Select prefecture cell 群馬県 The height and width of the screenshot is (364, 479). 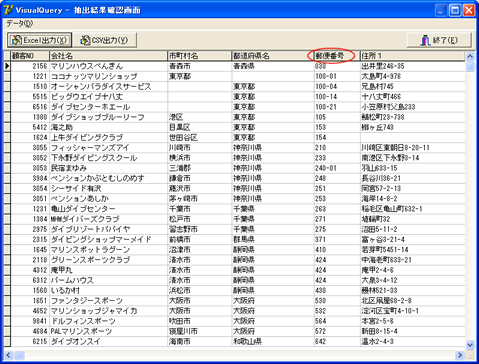(273, 239)
